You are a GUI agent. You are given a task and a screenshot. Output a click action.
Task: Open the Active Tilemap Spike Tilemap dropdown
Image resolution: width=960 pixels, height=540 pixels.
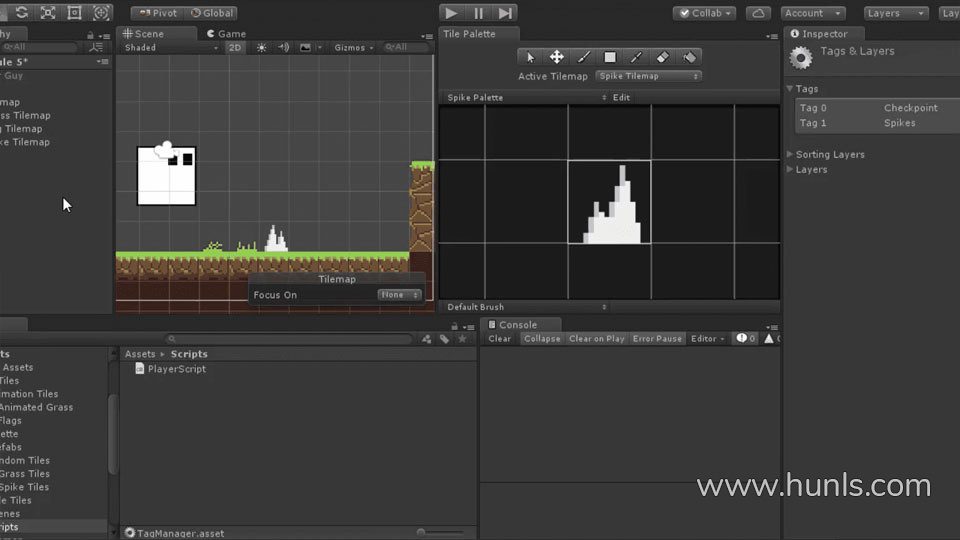[x=648, y=76]
